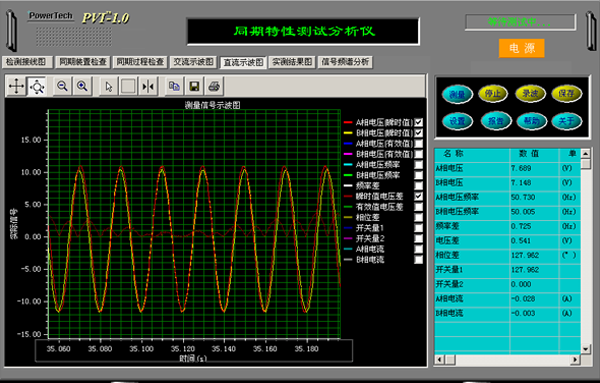Click the 测量 measure oval button
600x383 pixels.
click(458, 94)
